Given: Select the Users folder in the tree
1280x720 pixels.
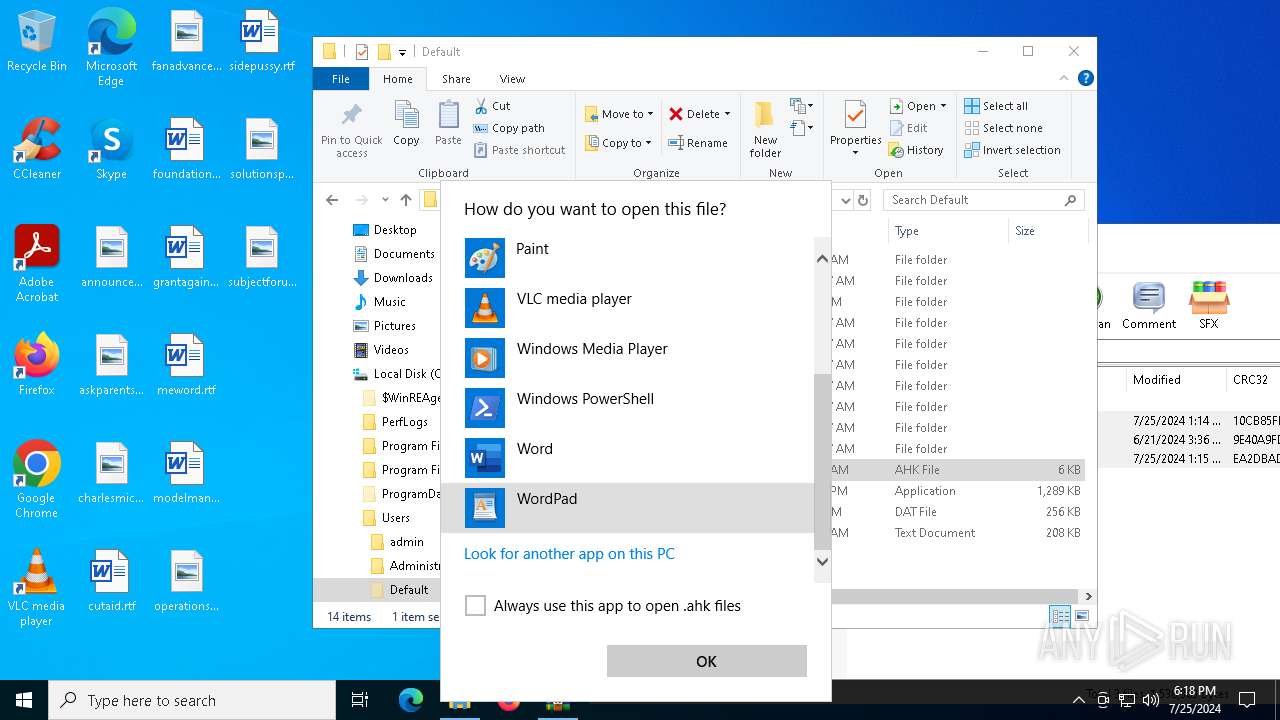Looking at the screenshot, I should click(x=386, y=518).
